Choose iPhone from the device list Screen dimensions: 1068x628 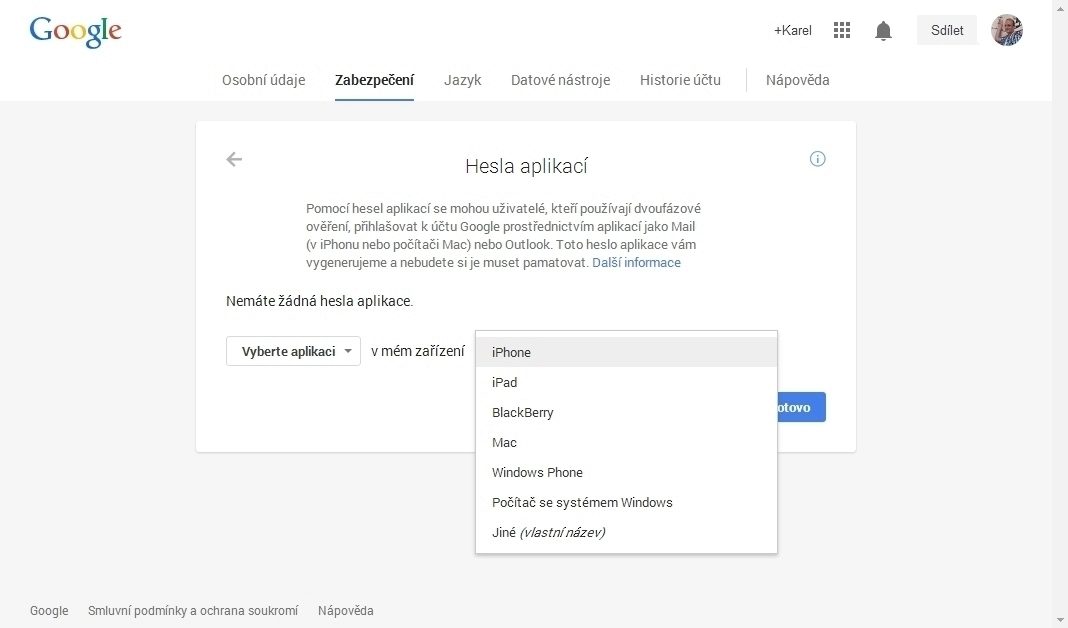click(626, 352)
